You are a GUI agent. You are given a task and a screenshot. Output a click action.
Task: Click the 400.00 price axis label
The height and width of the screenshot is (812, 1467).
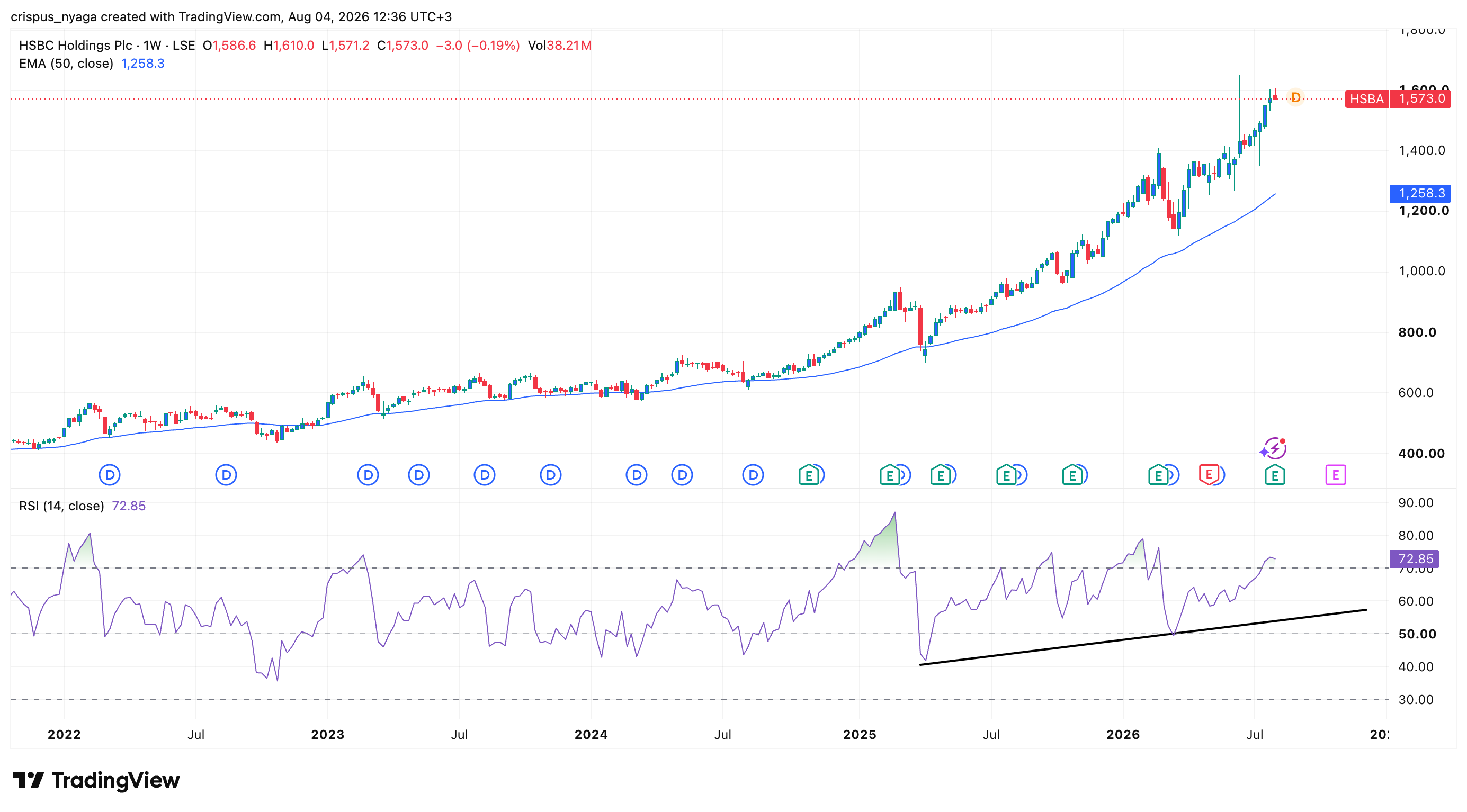[x=1421, y=454]
